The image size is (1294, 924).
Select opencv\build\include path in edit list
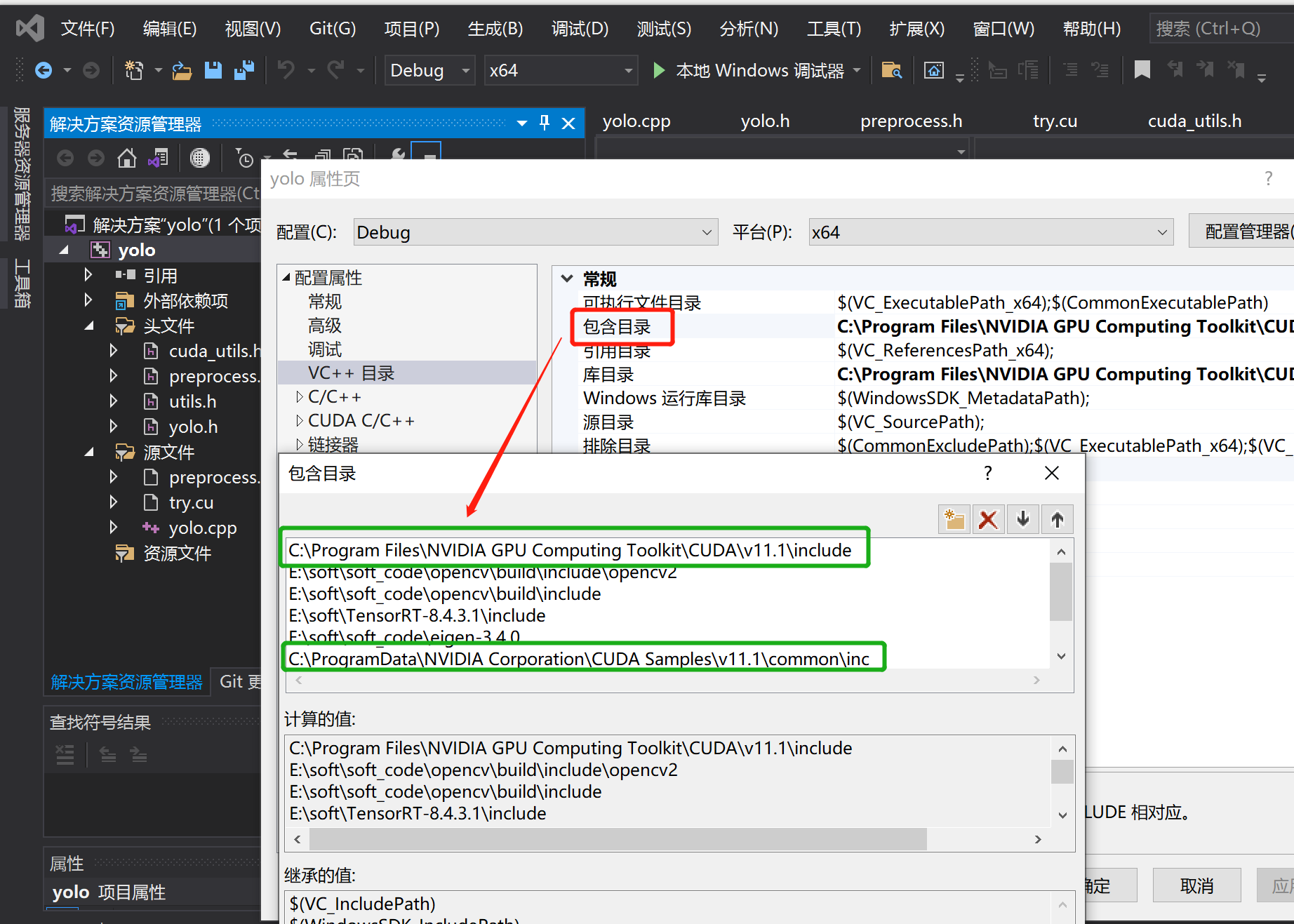(444, 594)
